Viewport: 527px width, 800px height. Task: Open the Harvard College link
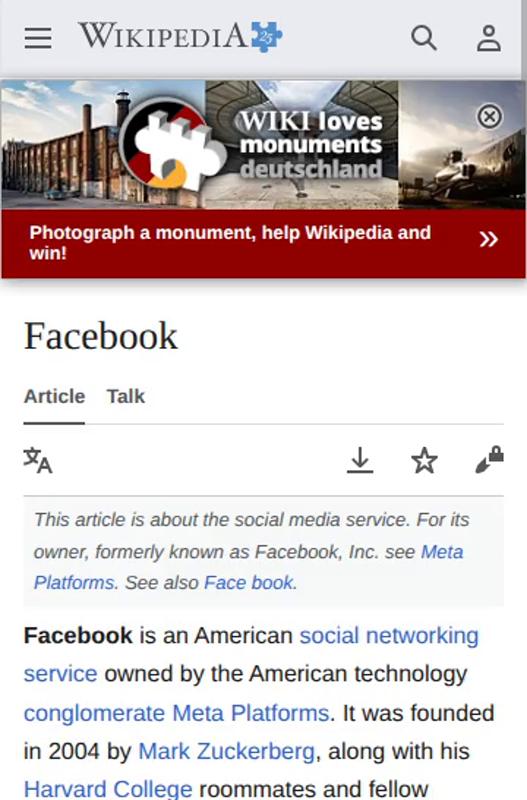108,788
